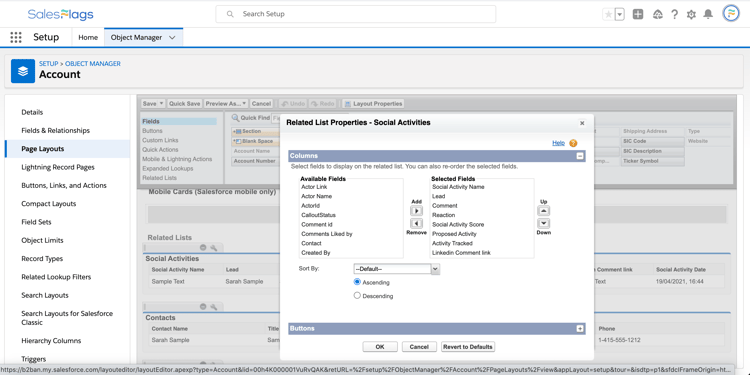
Task: Close the Related List Properties dialog
Action: [582, 123]
